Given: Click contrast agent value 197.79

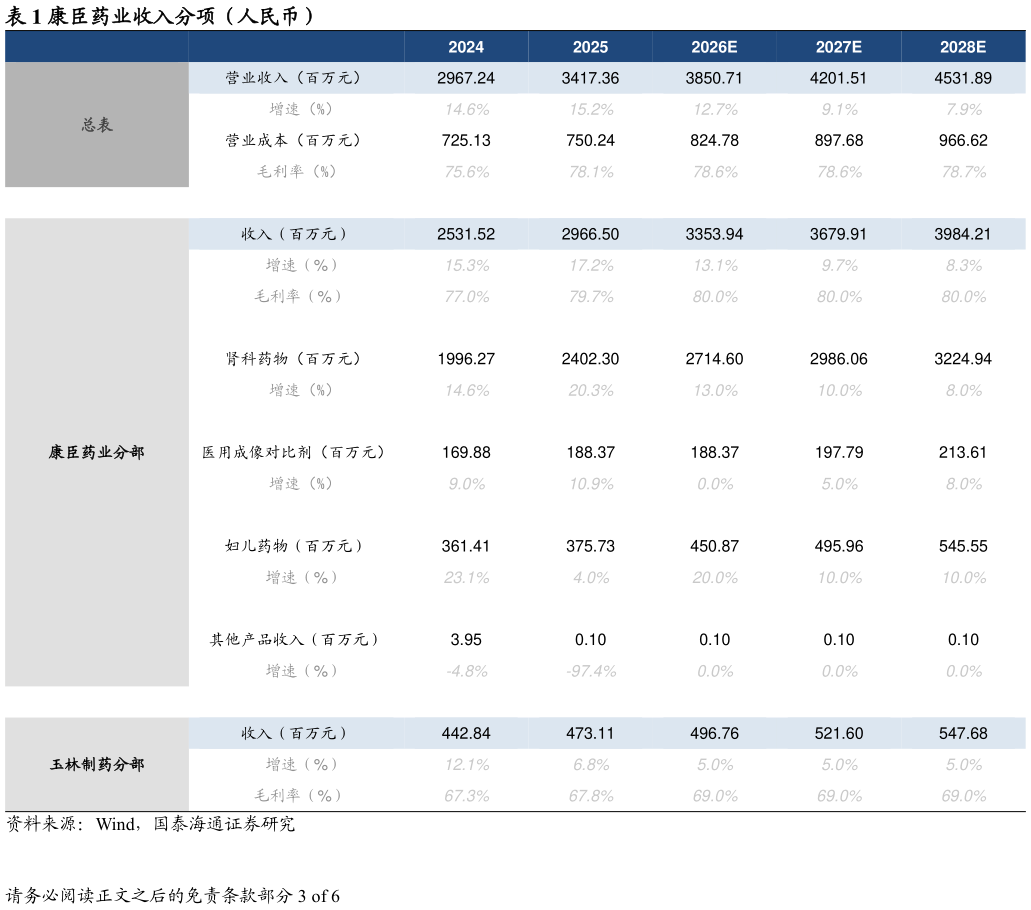Looking at the screenshot, I should [838, 452].
